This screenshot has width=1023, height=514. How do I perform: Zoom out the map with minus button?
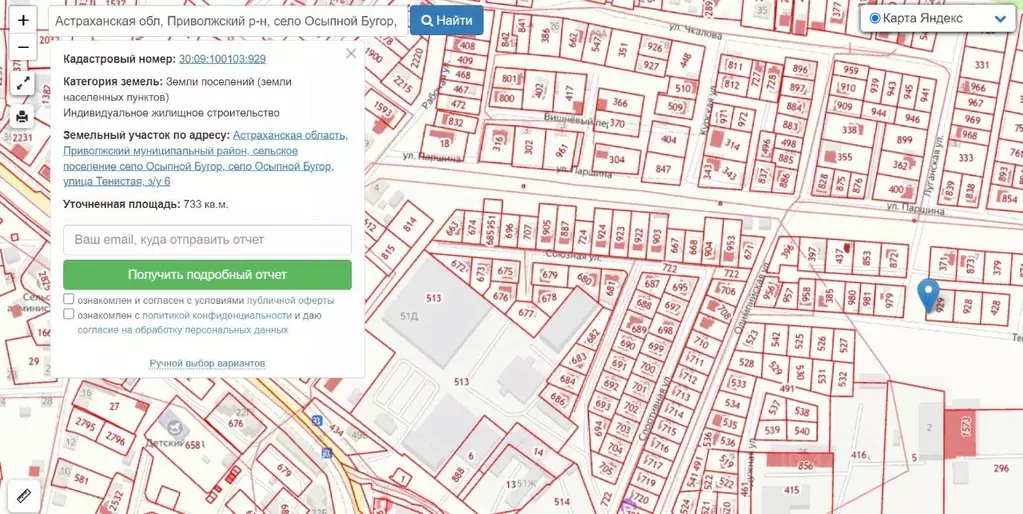[23, 47]
